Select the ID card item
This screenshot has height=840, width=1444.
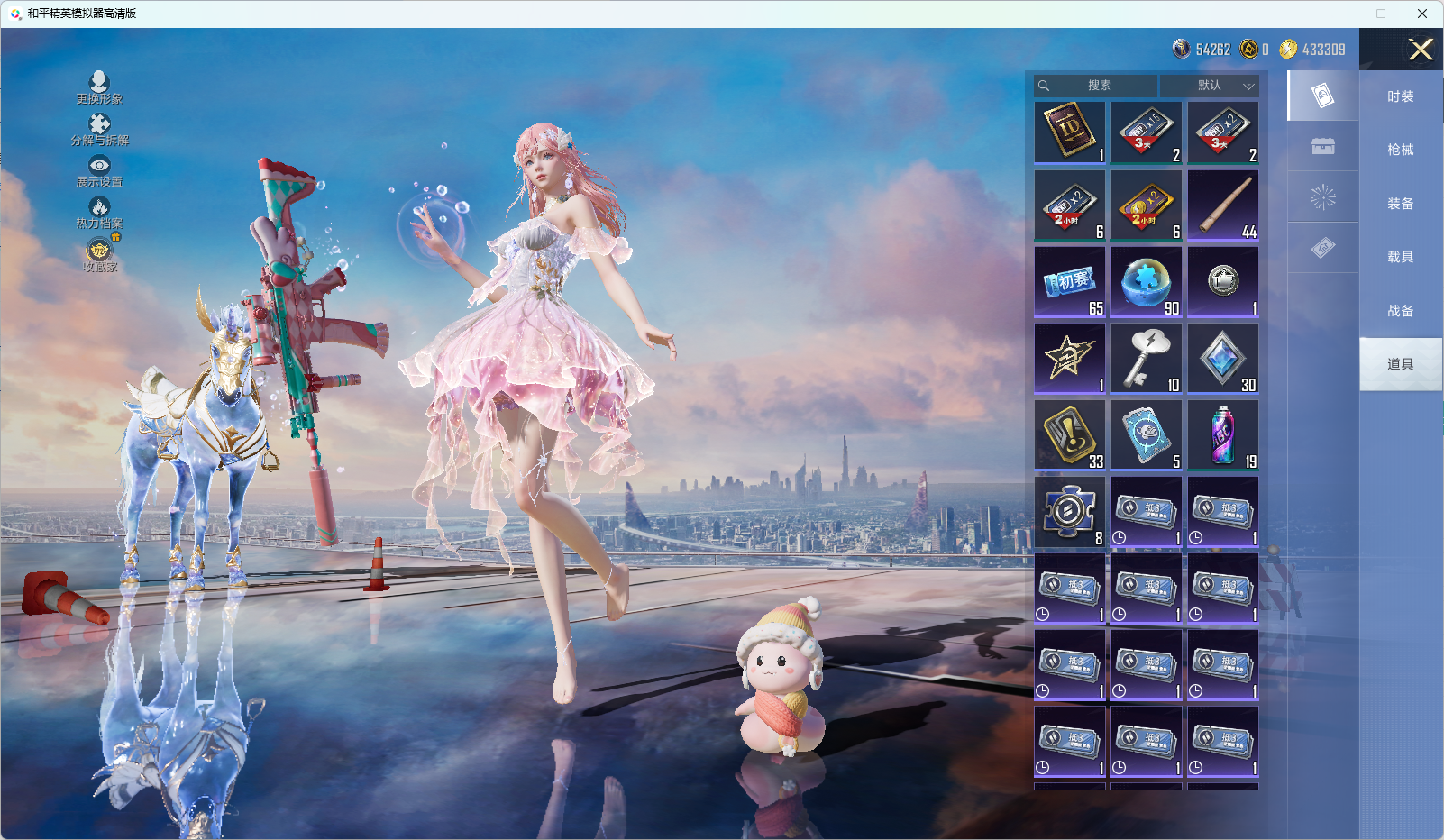(x=1070, y=132)
